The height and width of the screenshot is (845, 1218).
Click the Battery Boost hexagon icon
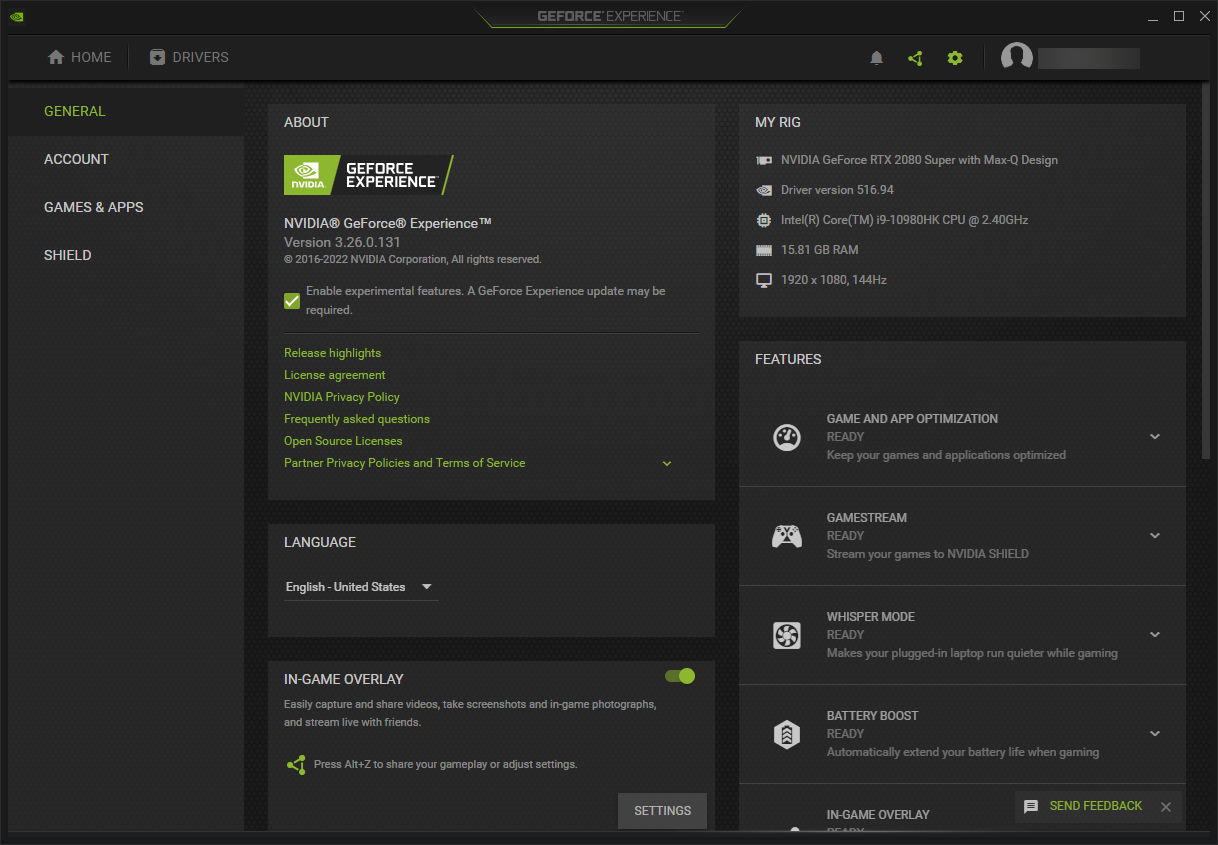787,734
